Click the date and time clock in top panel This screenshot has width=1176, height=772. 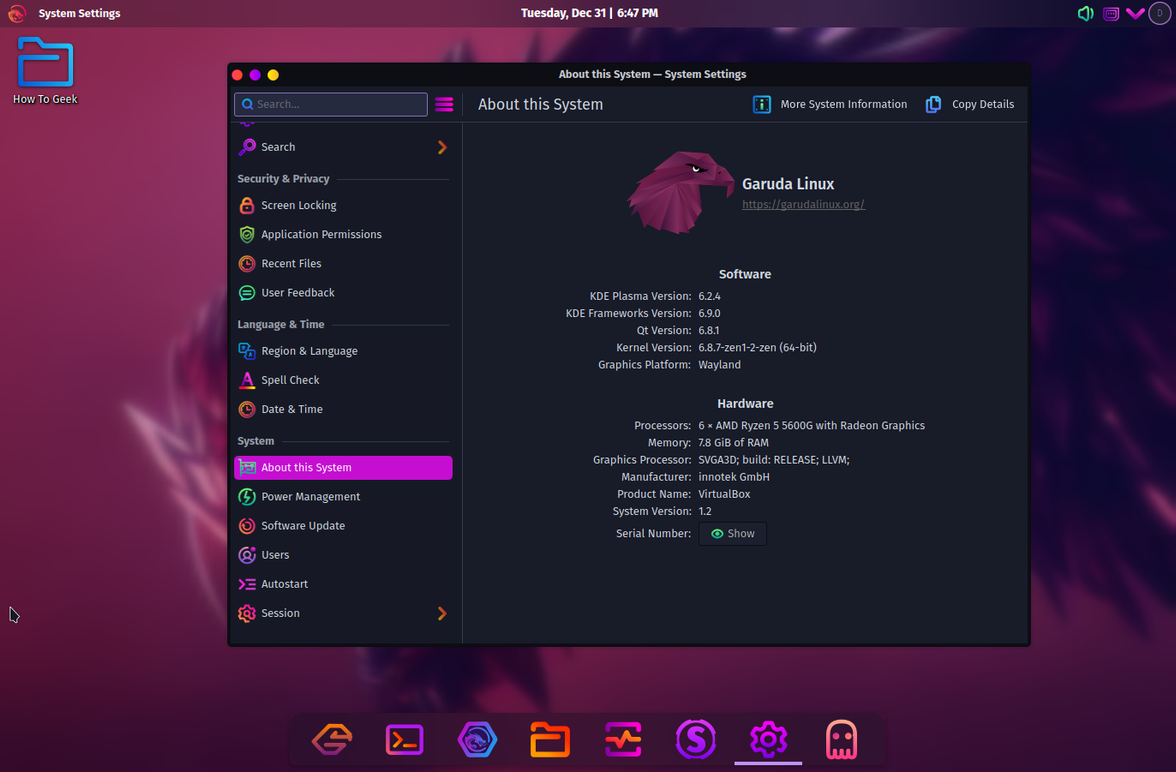590,13
